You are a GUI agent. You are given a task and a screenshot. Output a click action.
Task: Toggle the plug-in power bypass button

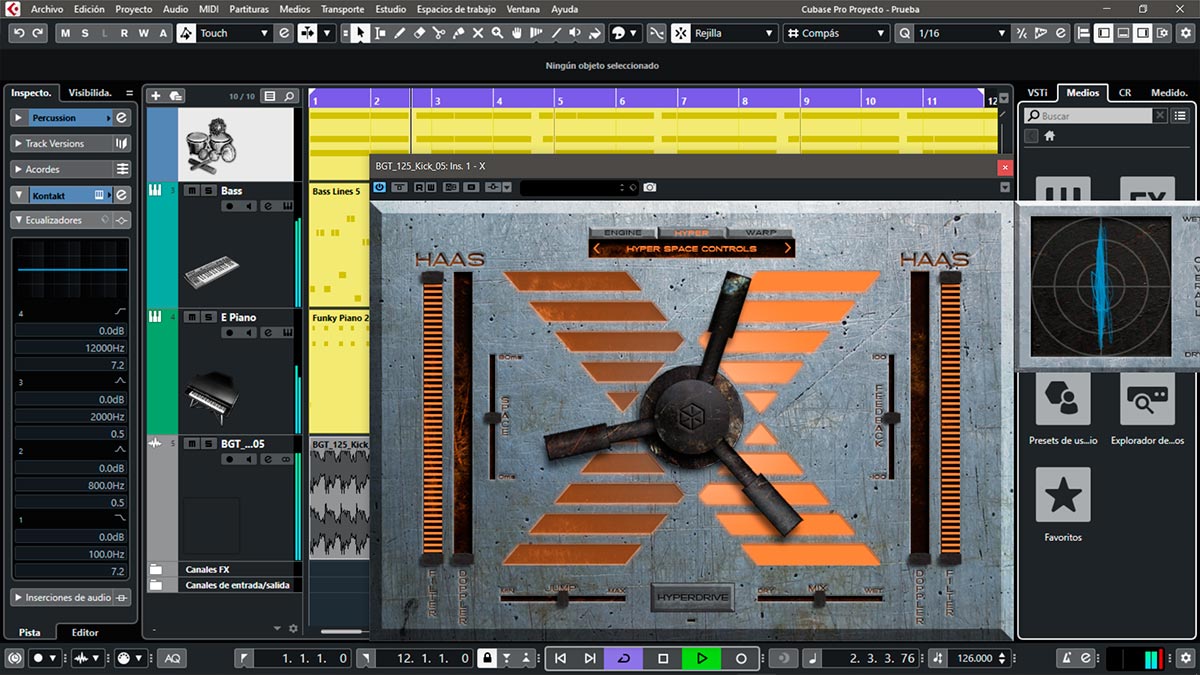coord(380,187)
